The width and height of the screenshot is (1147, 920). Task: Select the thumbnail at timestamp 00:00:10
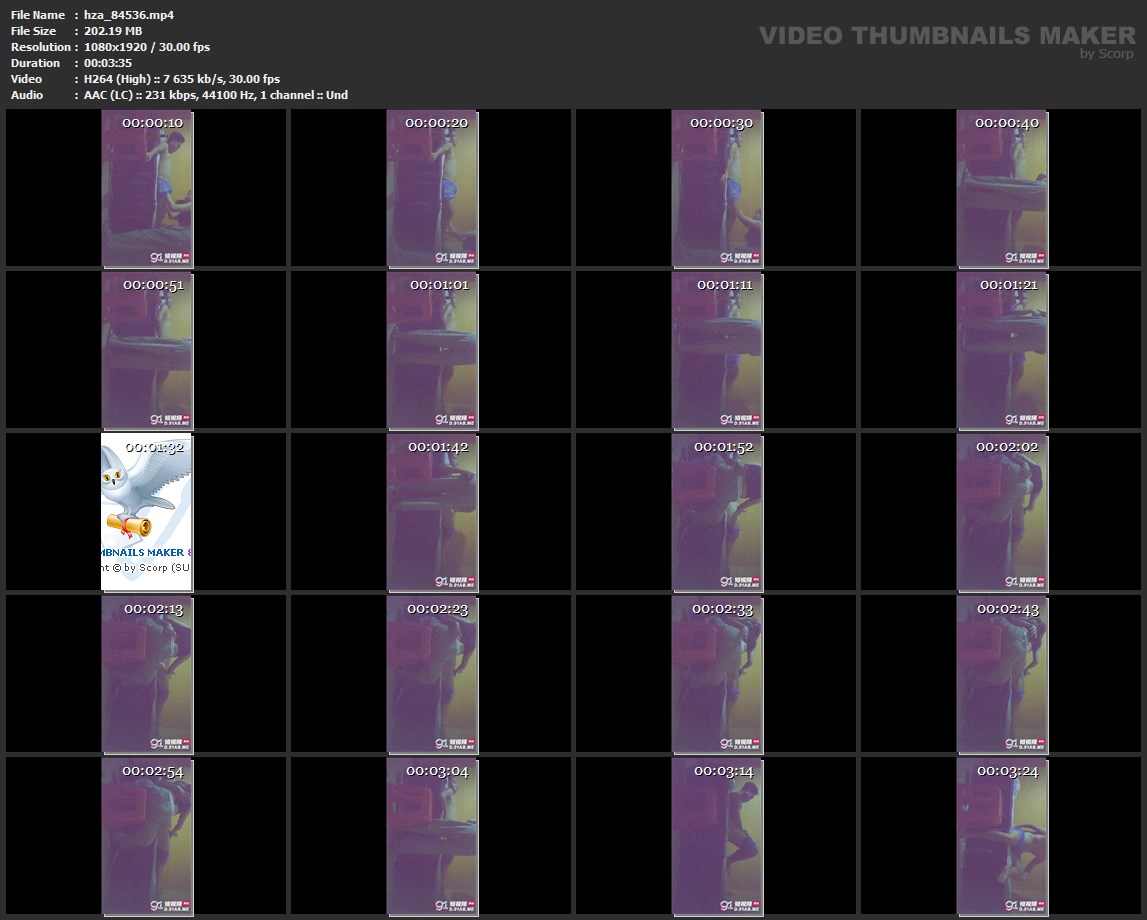[147, 188]
